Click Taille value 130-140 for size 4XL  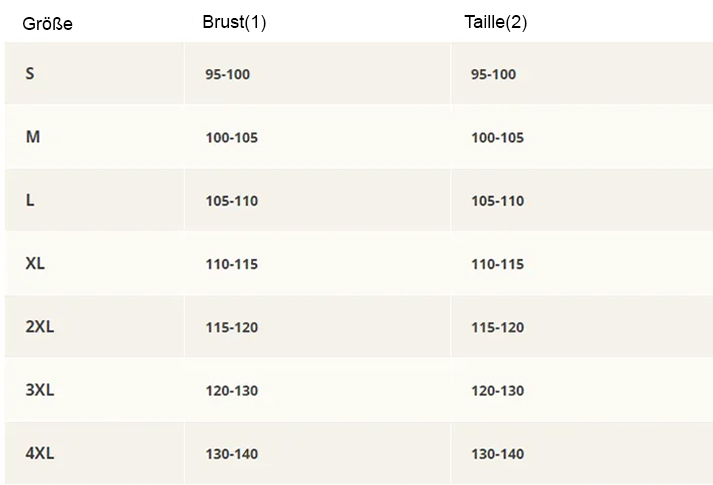[x=497, y=454]
